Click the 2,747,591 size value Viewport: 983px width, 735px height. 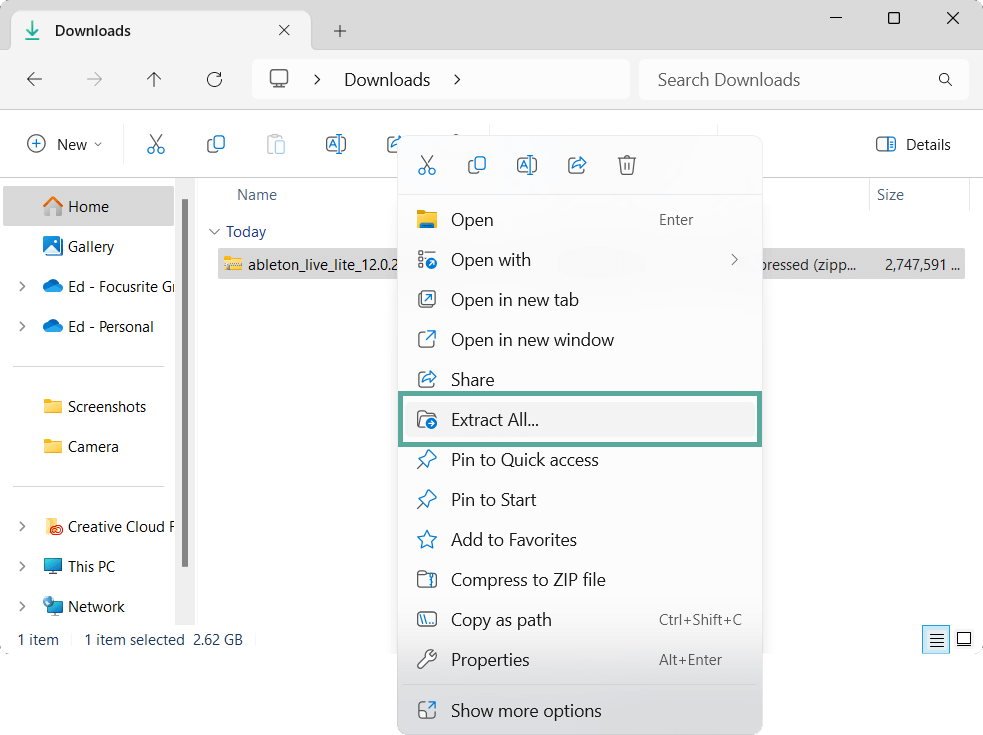[x=922, y=265]
